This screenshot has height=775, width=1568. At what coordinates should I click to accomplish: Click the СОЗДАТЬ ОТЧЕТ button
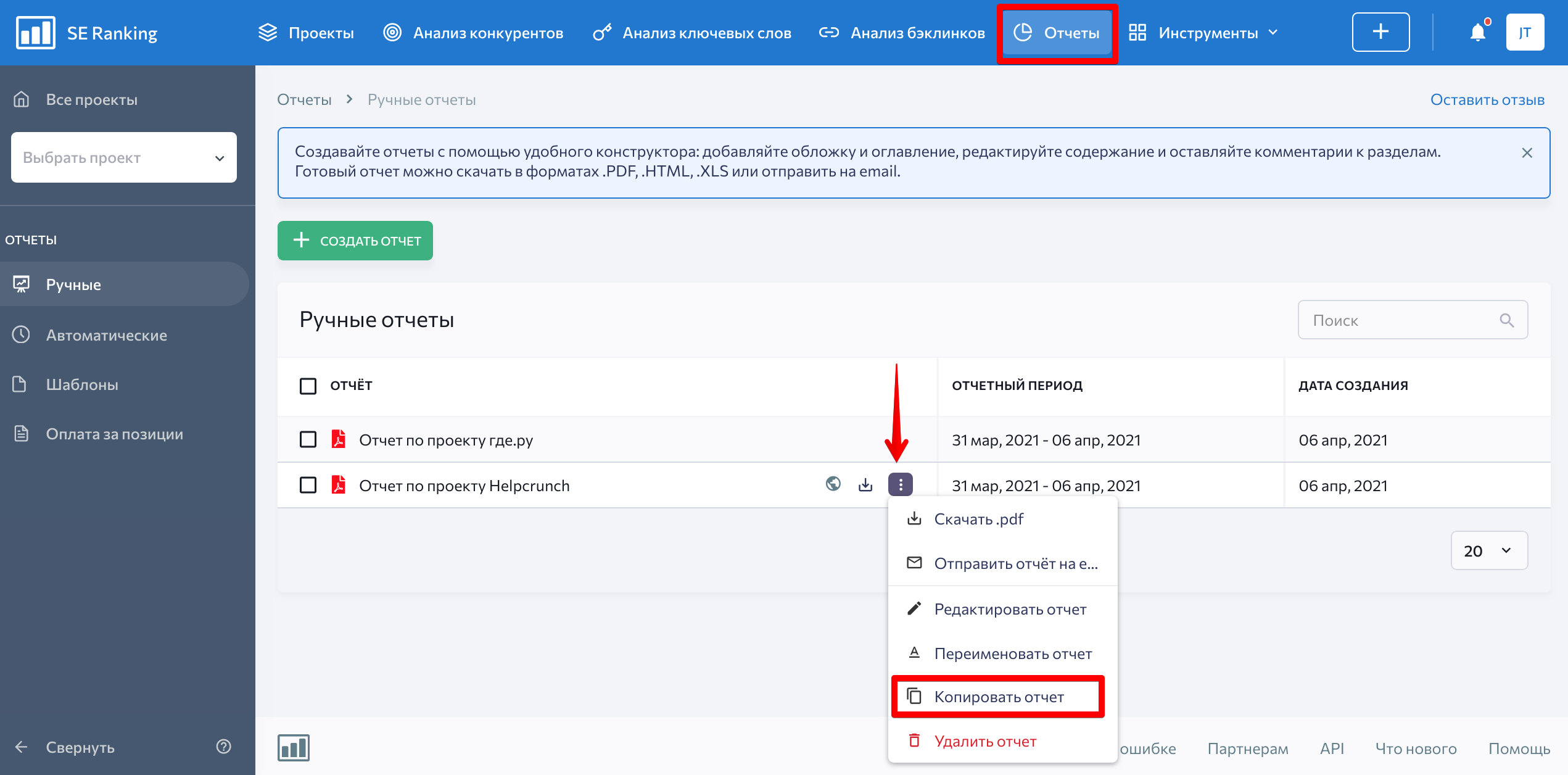(x=355, y=241)
